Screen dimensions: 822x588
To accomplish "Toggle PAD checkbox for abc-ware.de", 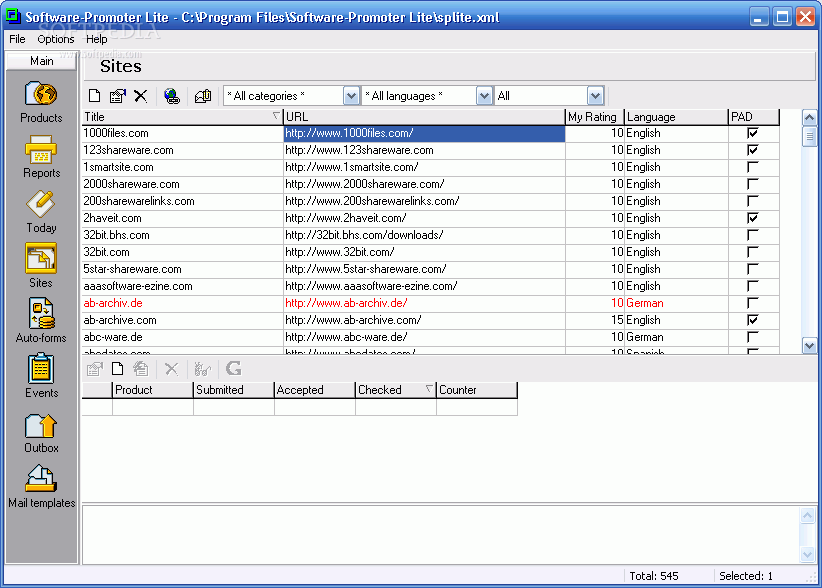I will pyautogui.click(x=753, y=337).
